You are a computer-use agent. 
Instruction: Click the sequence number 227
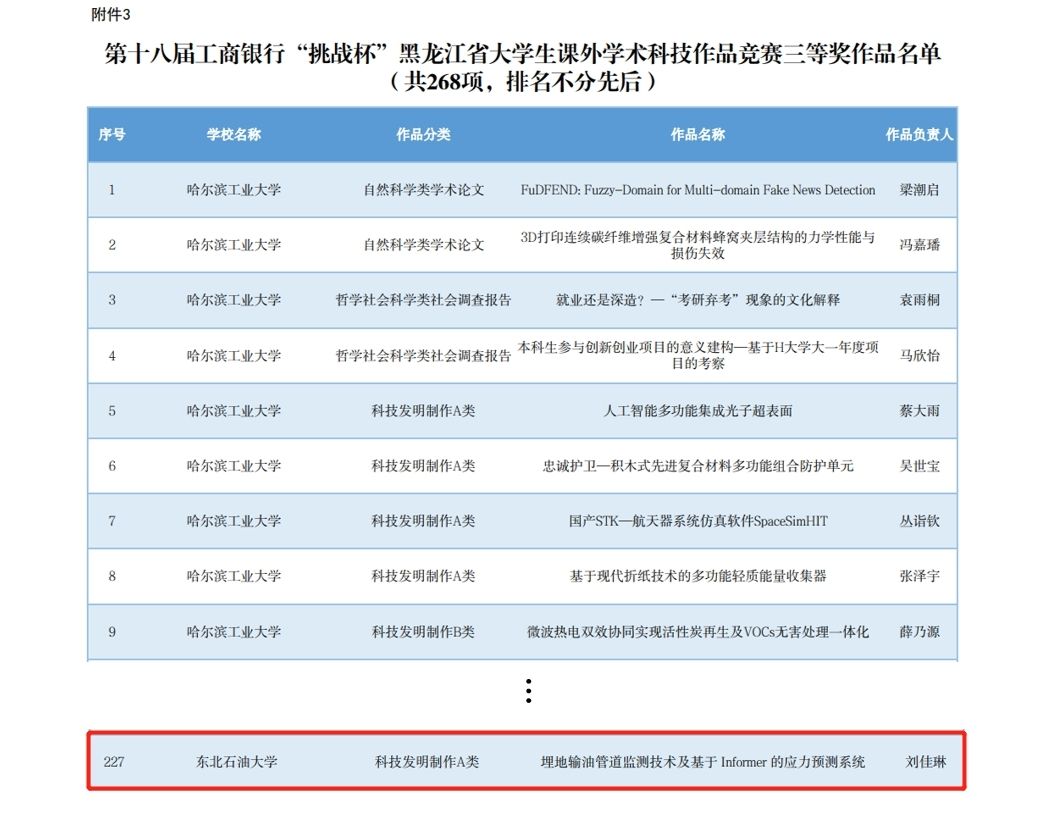(x=114, y=762)
